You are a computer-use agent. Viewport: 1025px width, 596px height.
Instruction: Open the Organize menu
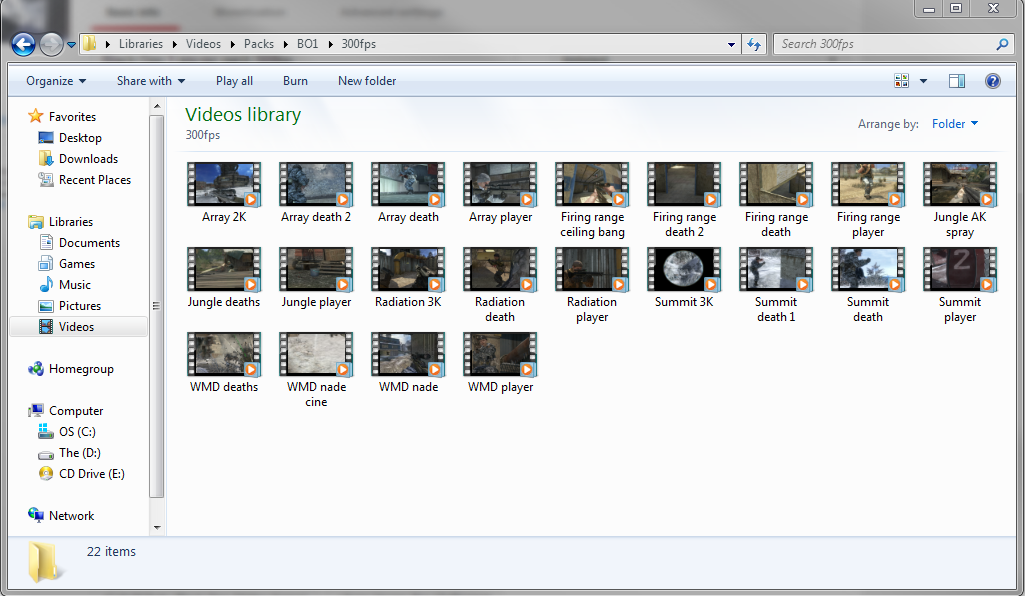point(56,81)
